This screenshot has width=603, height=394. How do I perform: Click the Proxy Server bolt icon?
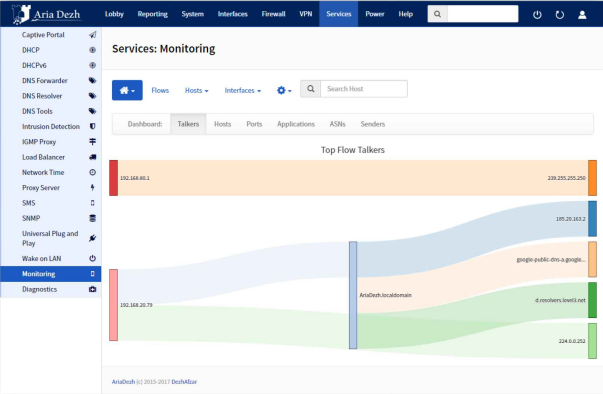click(92, 188)
